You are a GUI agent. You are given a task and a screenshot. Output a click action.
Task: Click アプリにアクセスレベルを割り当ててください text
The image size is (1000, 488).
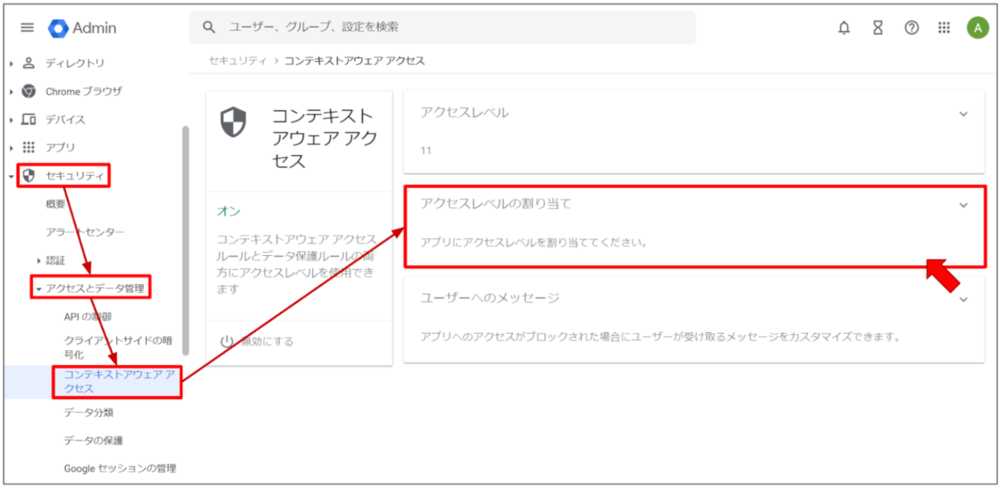[533, 243]
